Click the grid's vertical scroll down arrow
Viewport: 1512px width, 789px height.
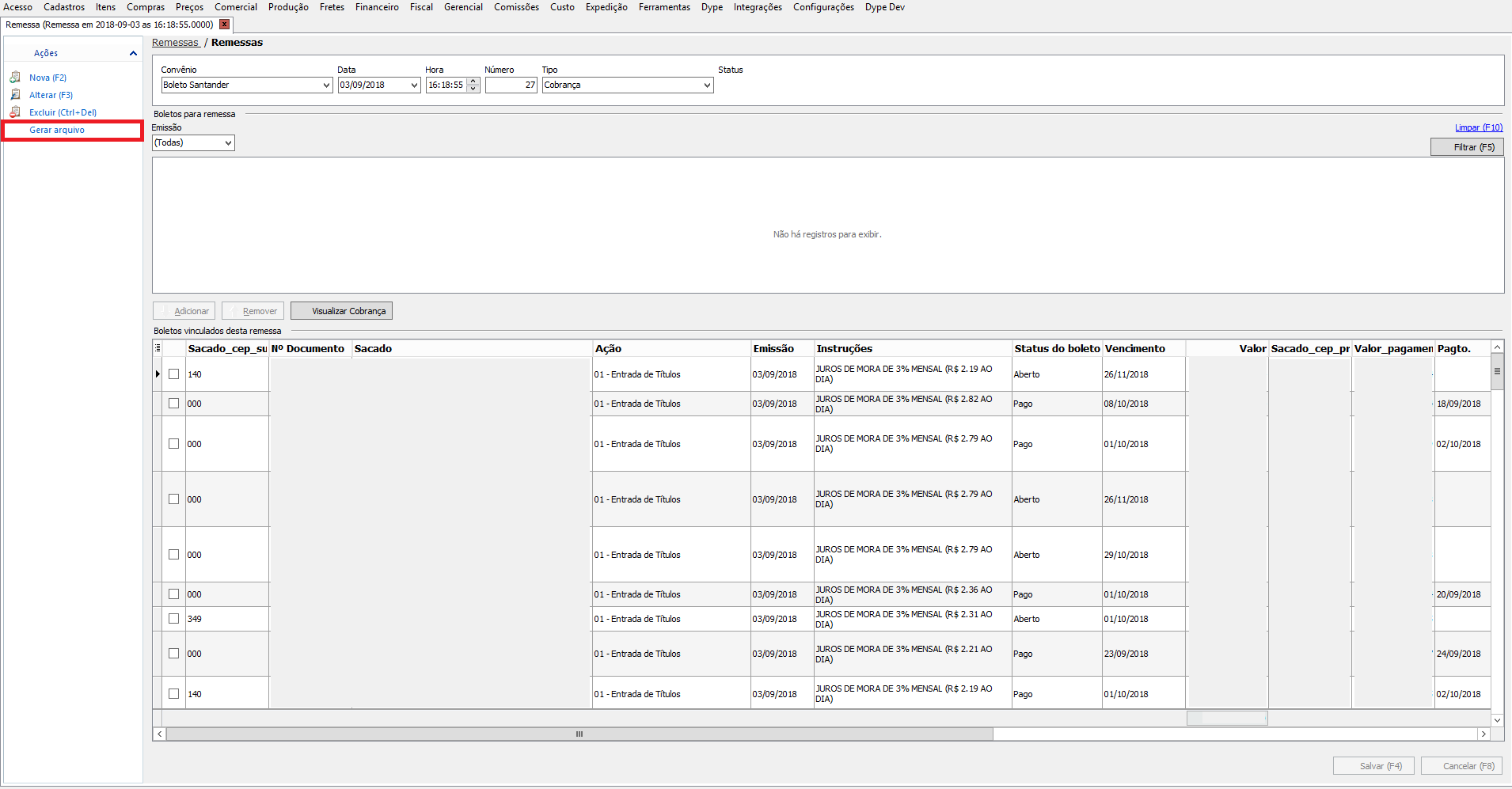click(x=1497, y=720)
